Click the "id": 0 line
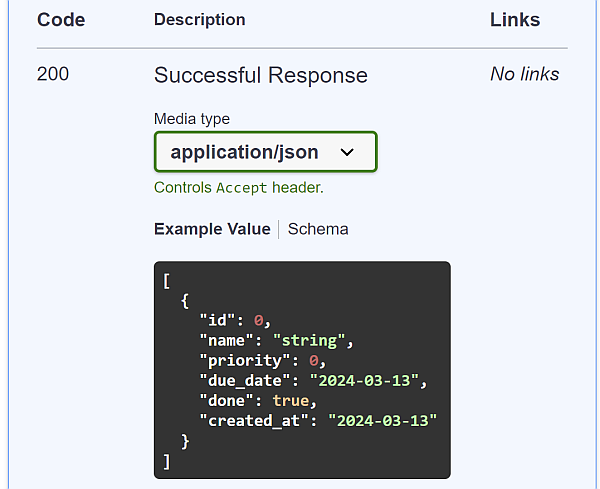This screenshot has height=489, width=600. coord(235,320)
